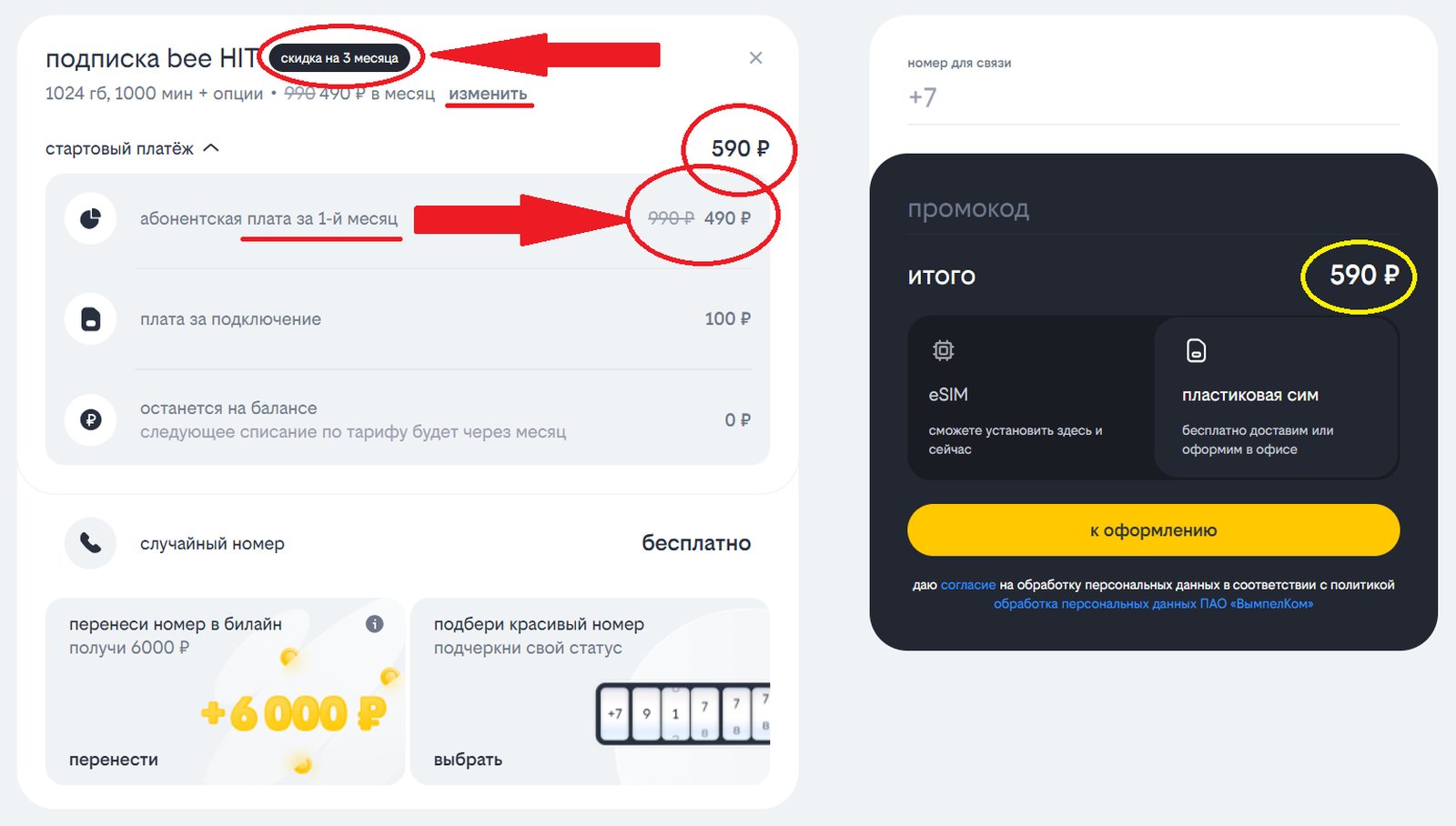1456x826 pixels.
Task: Click перенести to transfer your number
Action: click(x=114, y=760)
